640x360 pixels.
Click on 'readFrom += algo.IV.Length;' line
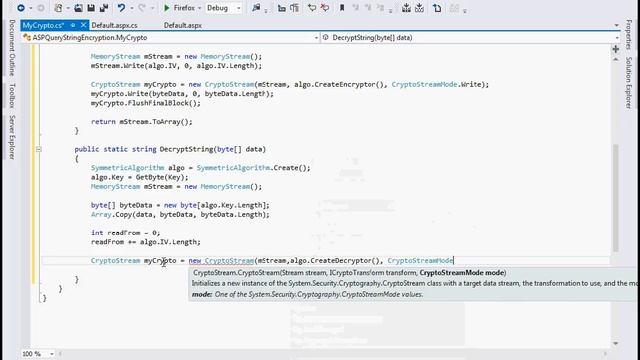click(146, 242)
